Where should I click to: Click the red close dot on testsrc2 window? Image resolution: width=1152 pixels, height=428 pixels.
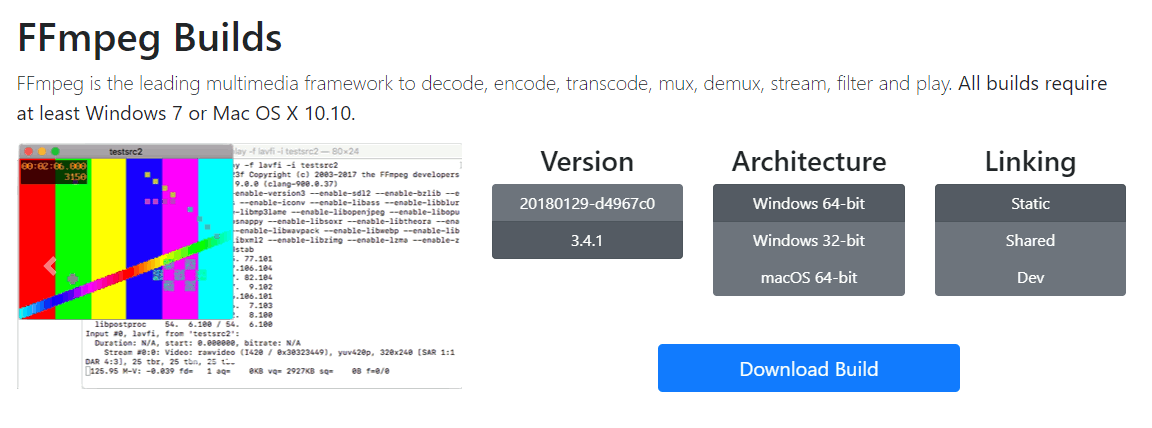29,151
